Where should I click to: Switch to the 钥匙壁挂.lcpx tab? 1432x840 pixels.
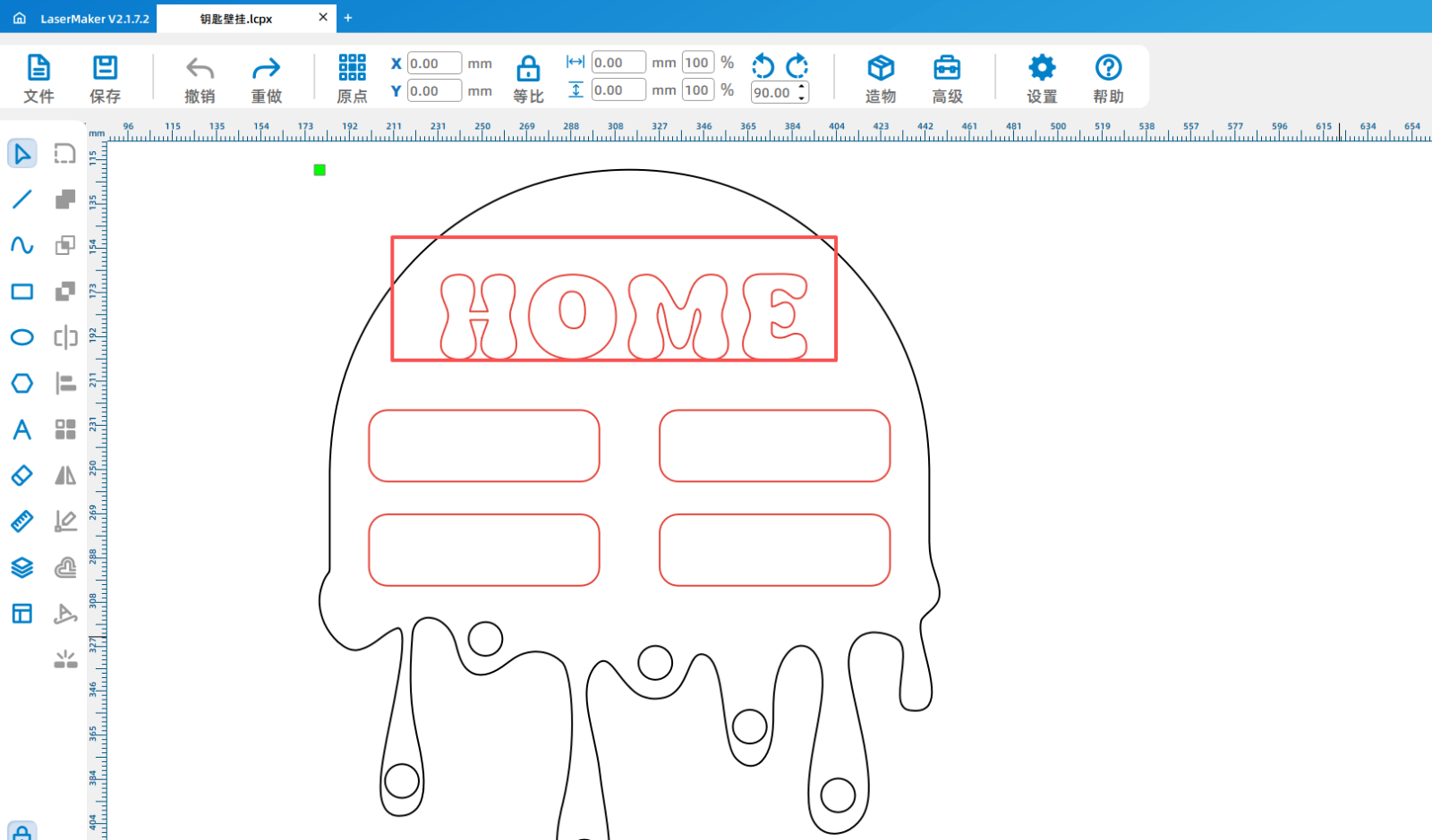pos(236,19)
